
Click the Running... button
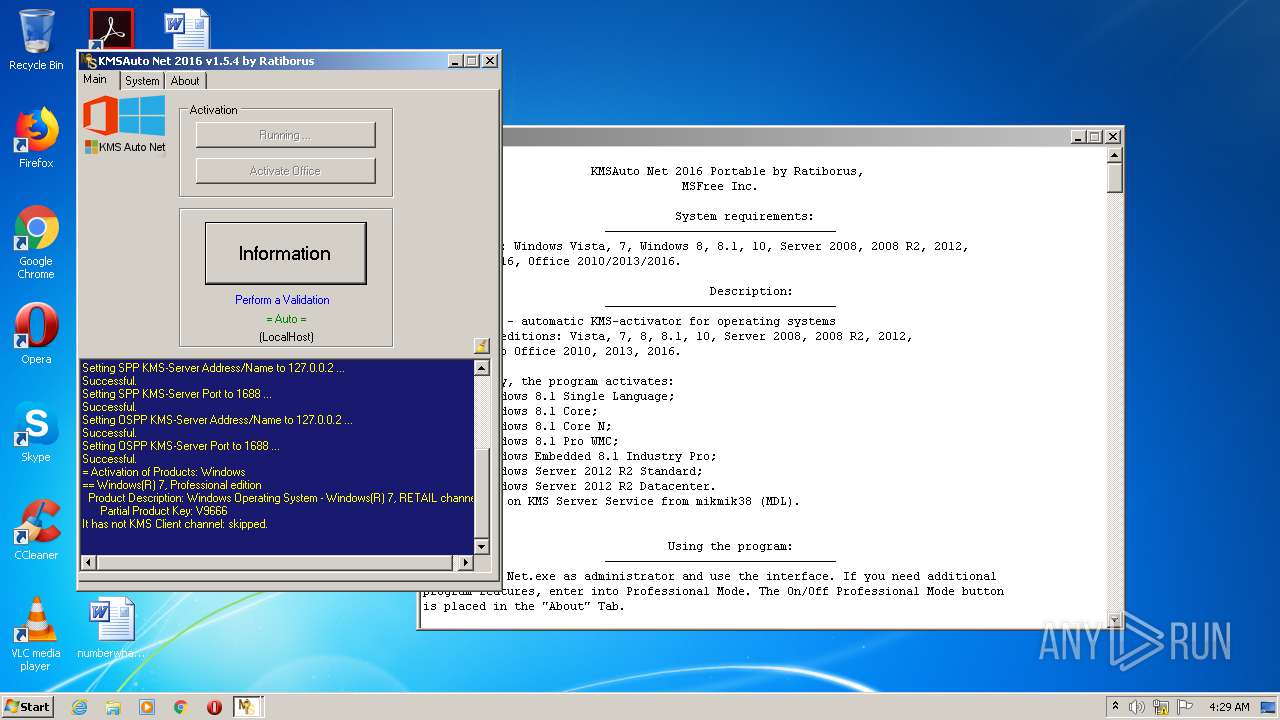285,135
